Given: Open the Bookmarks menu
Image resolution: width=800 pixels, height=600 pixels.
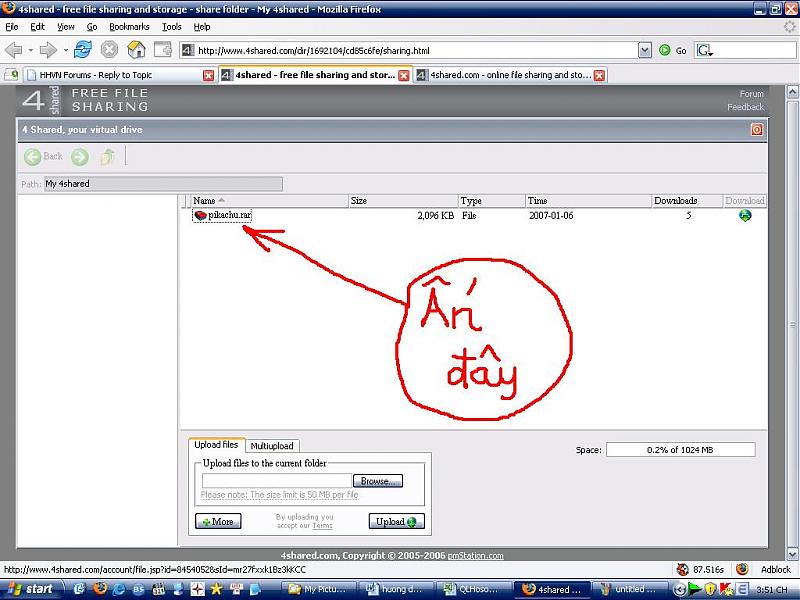Looking at the screenshot, I should (128, 27).
